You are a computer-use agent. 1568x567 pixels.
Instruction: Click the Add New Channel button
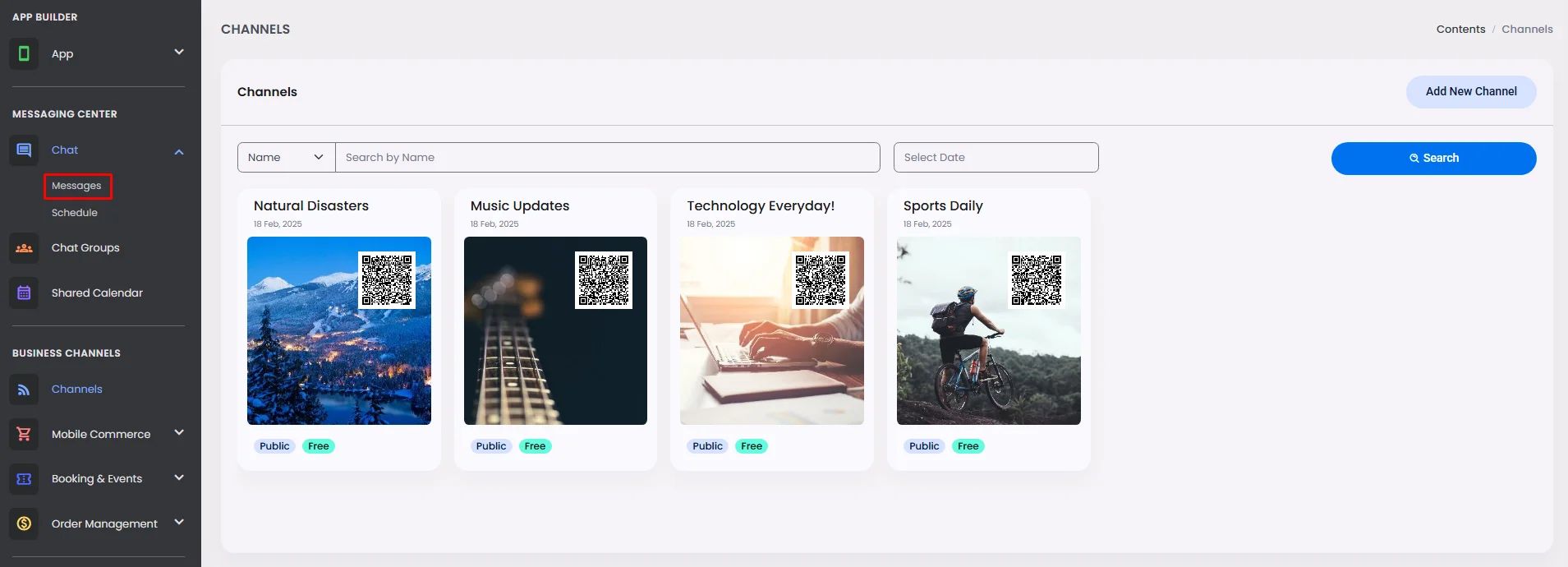1471,92
